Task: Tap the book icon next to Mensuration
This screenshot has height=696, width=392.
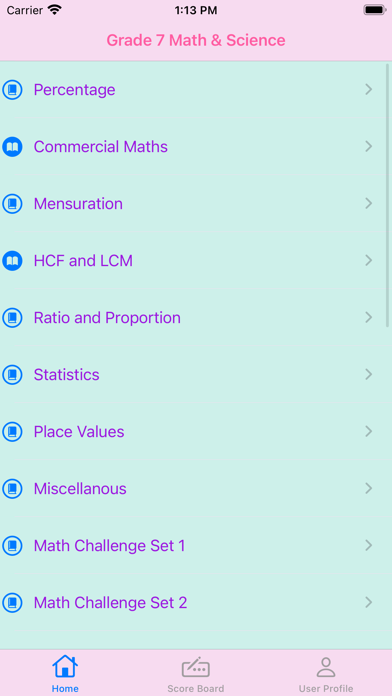Action: click(x=12, y=204)
